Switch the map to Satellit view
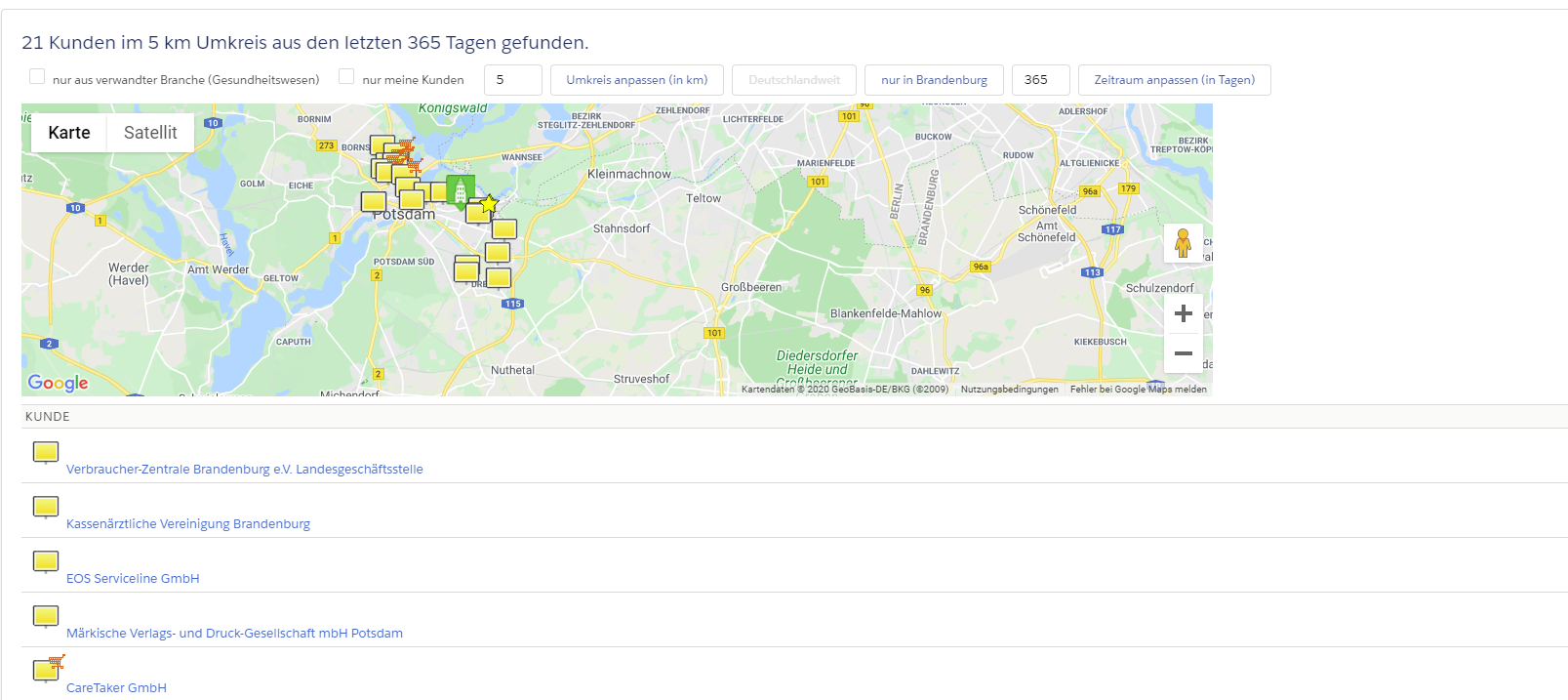This screenshot has width=1568, height=700. 150,133
